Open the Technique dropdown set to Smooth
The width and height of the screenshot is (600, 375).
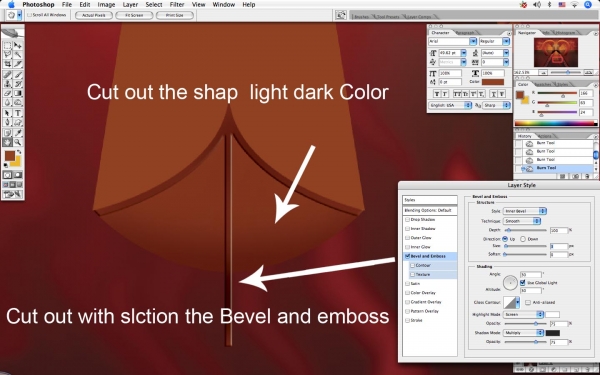pos(522,221)
